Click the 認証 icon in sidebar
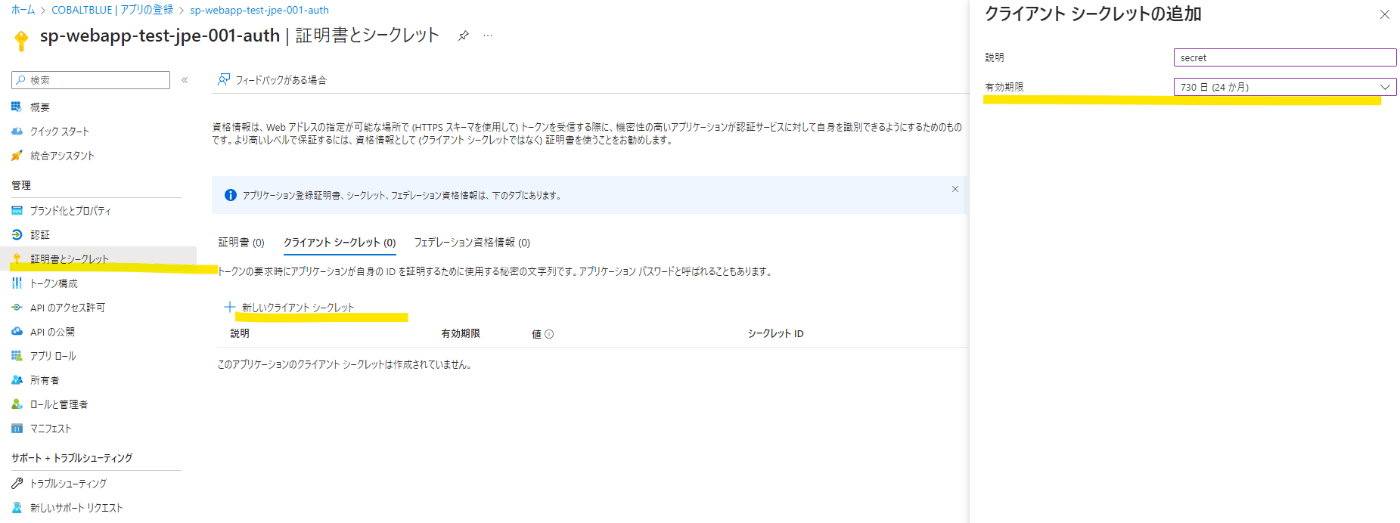The height and width of the screenshot is (523, 1400). [x=16, y=235]
